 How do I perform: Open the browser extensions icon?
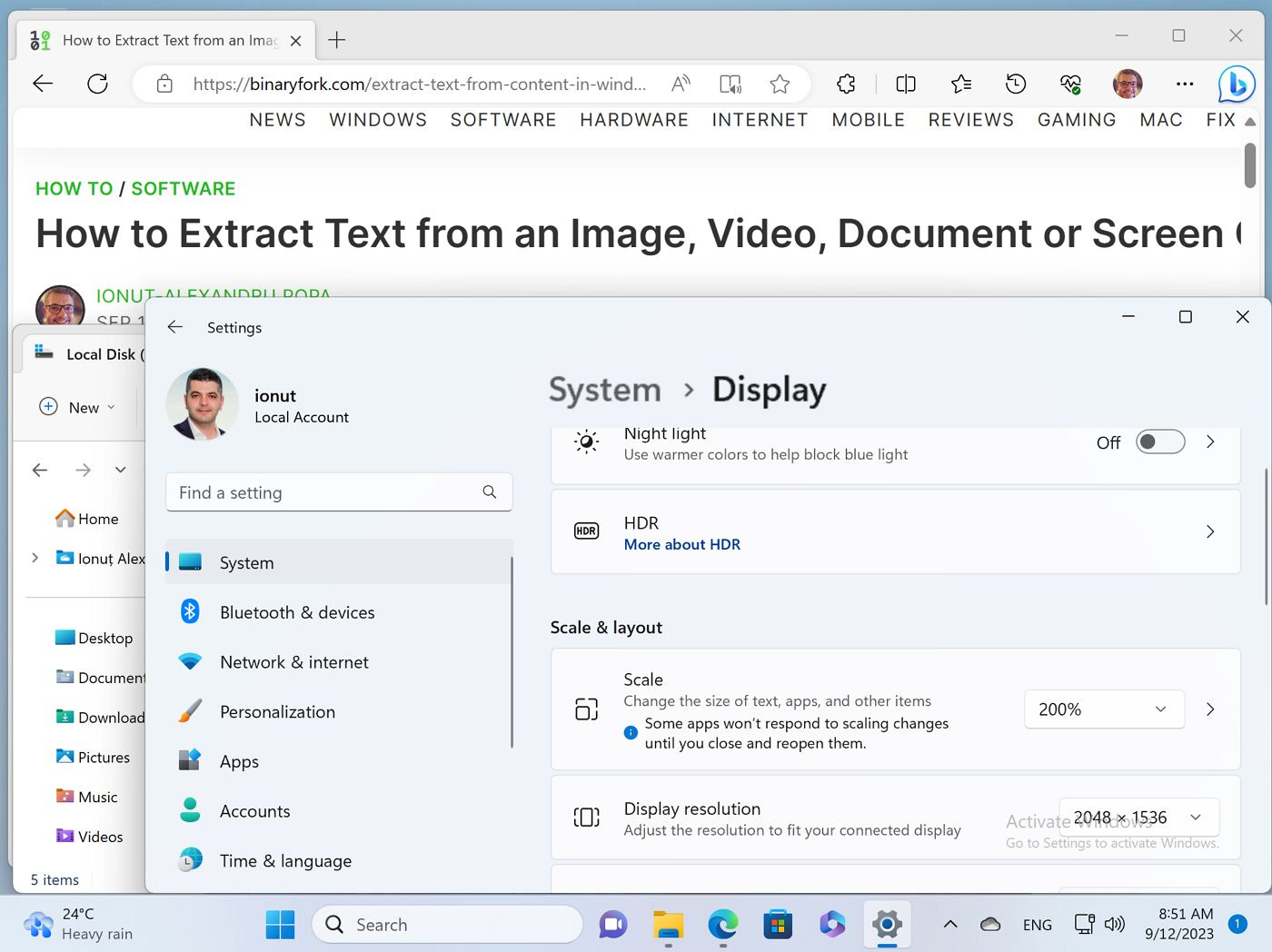pyautogui.click(x=846, y=83)
